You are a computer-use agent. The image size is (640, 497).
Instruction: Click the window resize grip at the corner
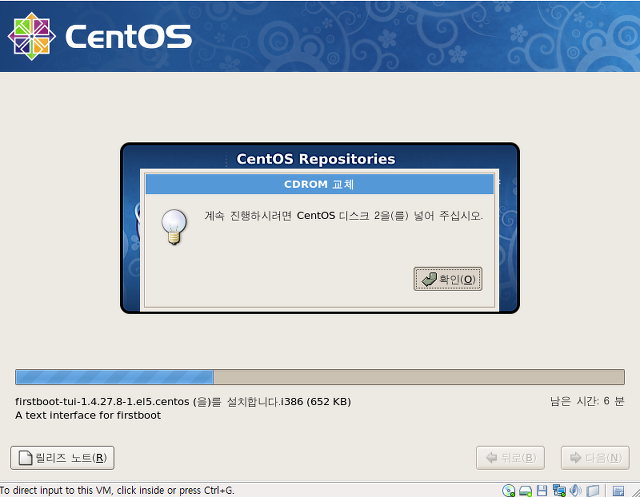point(635,492)
